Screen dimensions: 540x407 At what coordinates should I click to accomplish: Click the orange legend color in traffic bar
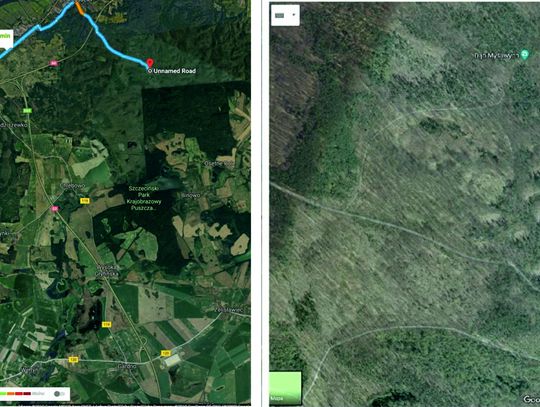click(10, 394)
